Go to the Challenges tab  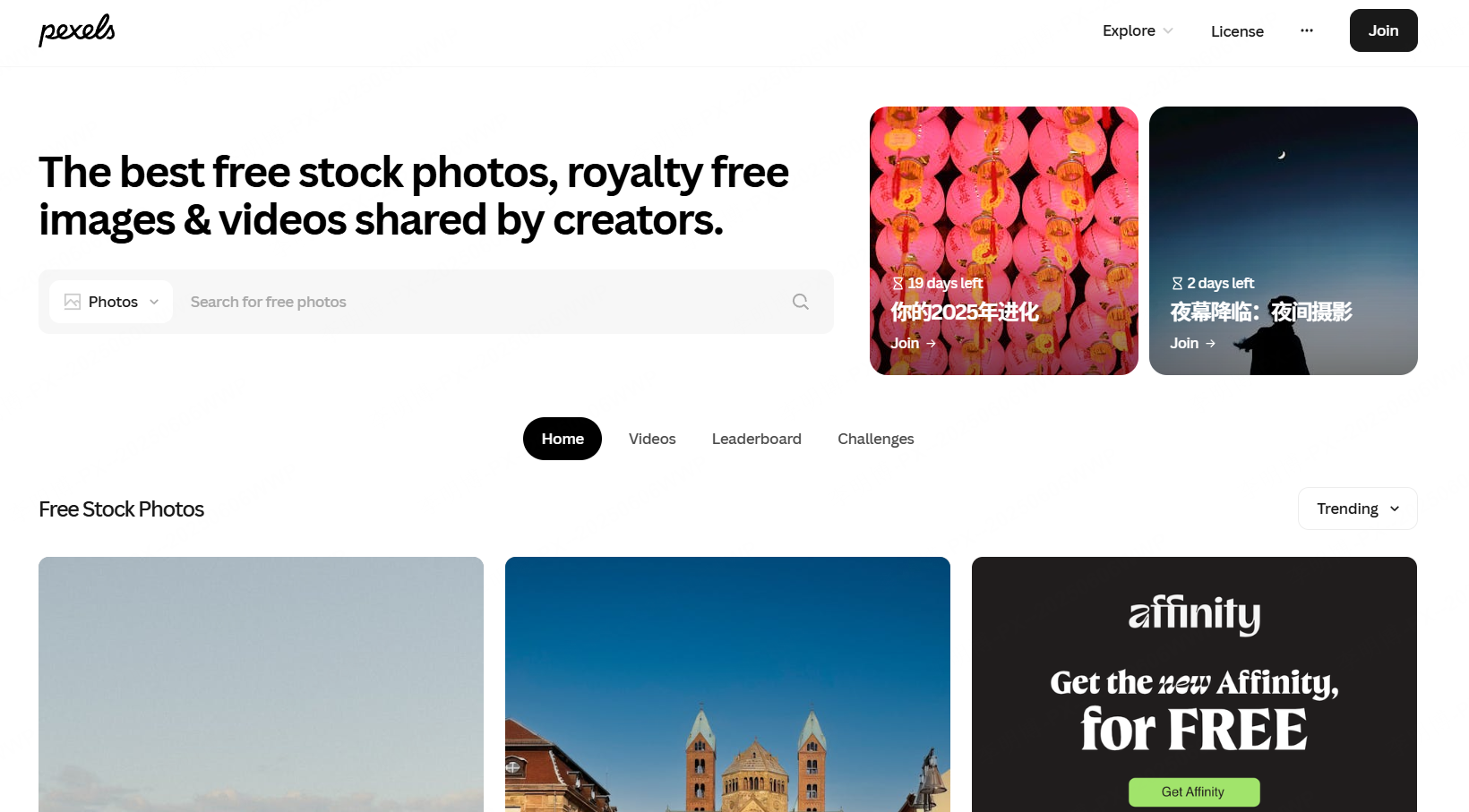click(876, 439)
